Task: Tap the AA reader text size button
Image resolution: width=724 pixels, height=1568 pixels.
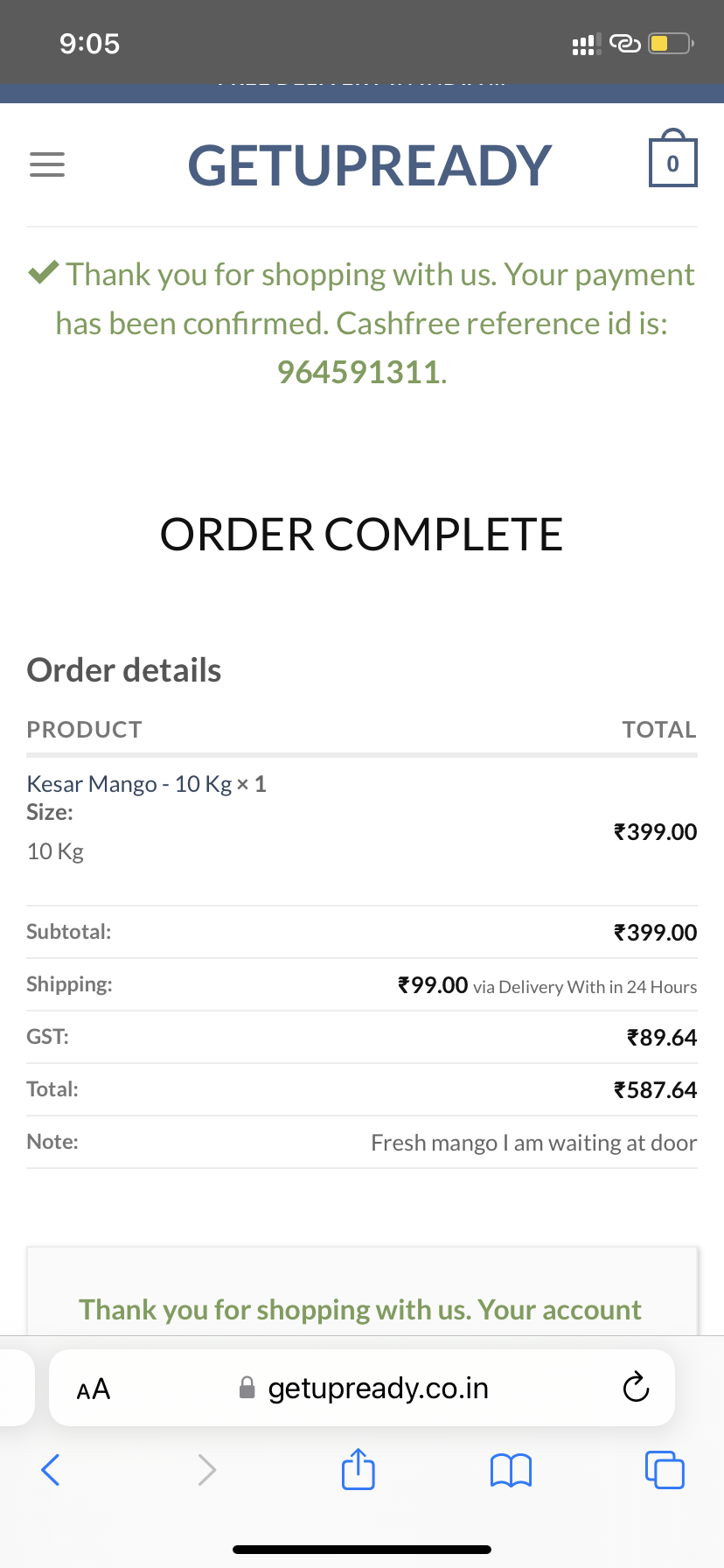Action: pyautogui.click(x=94, y=1389)
